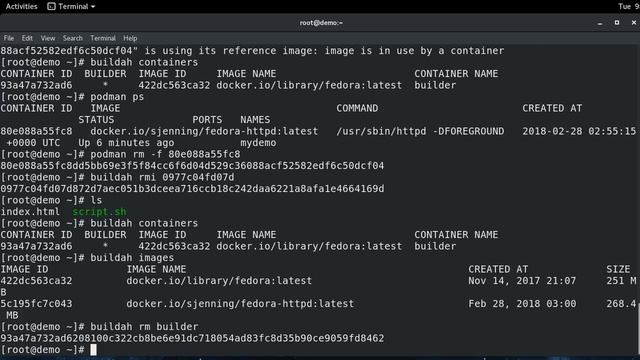Click the hash beginning 0977c04fd07d872d
The height and width of the screenshot is (360, 640).
192,189
